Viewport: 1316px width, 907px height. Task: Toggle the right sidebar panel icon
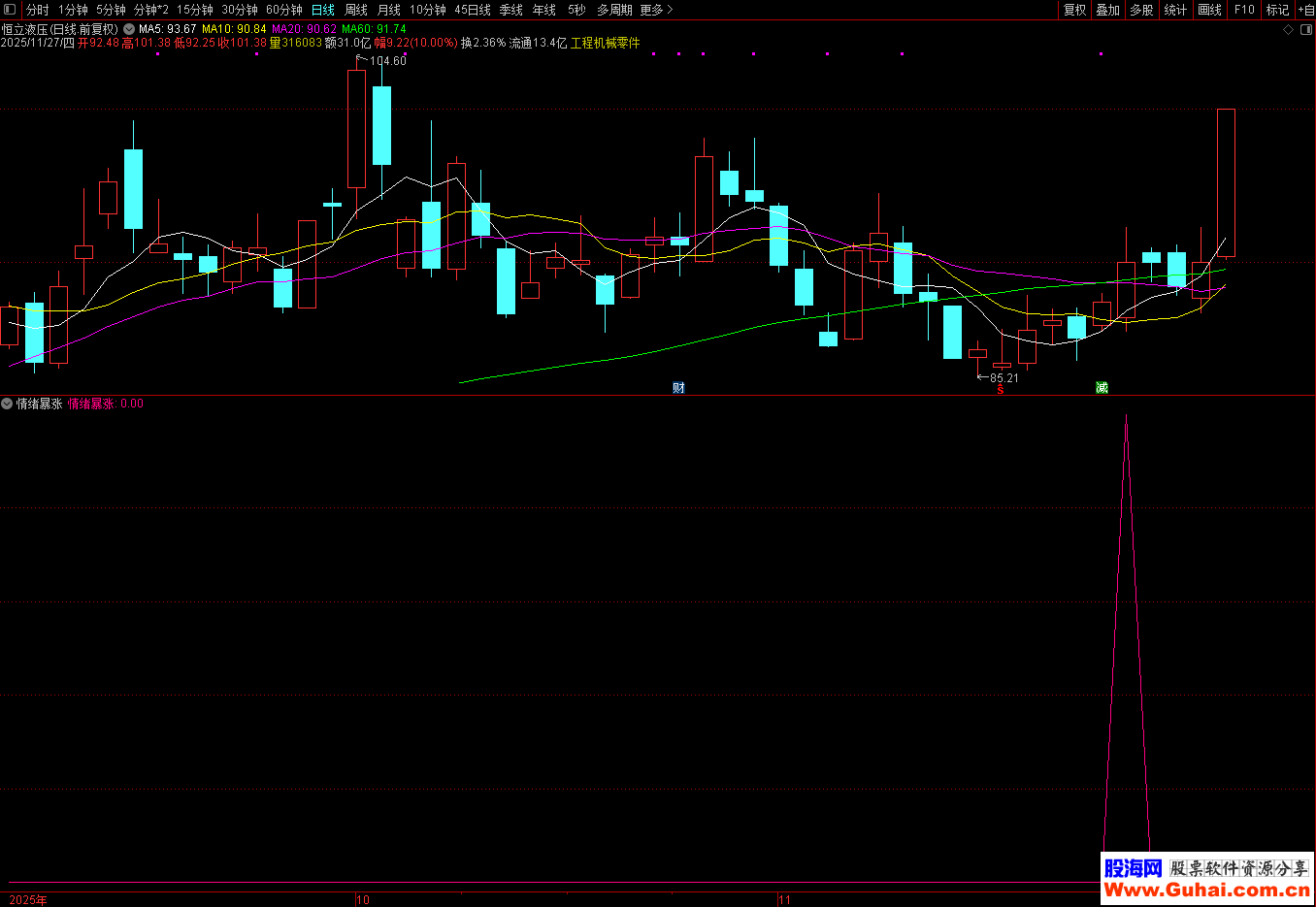tap(1304, 29)
